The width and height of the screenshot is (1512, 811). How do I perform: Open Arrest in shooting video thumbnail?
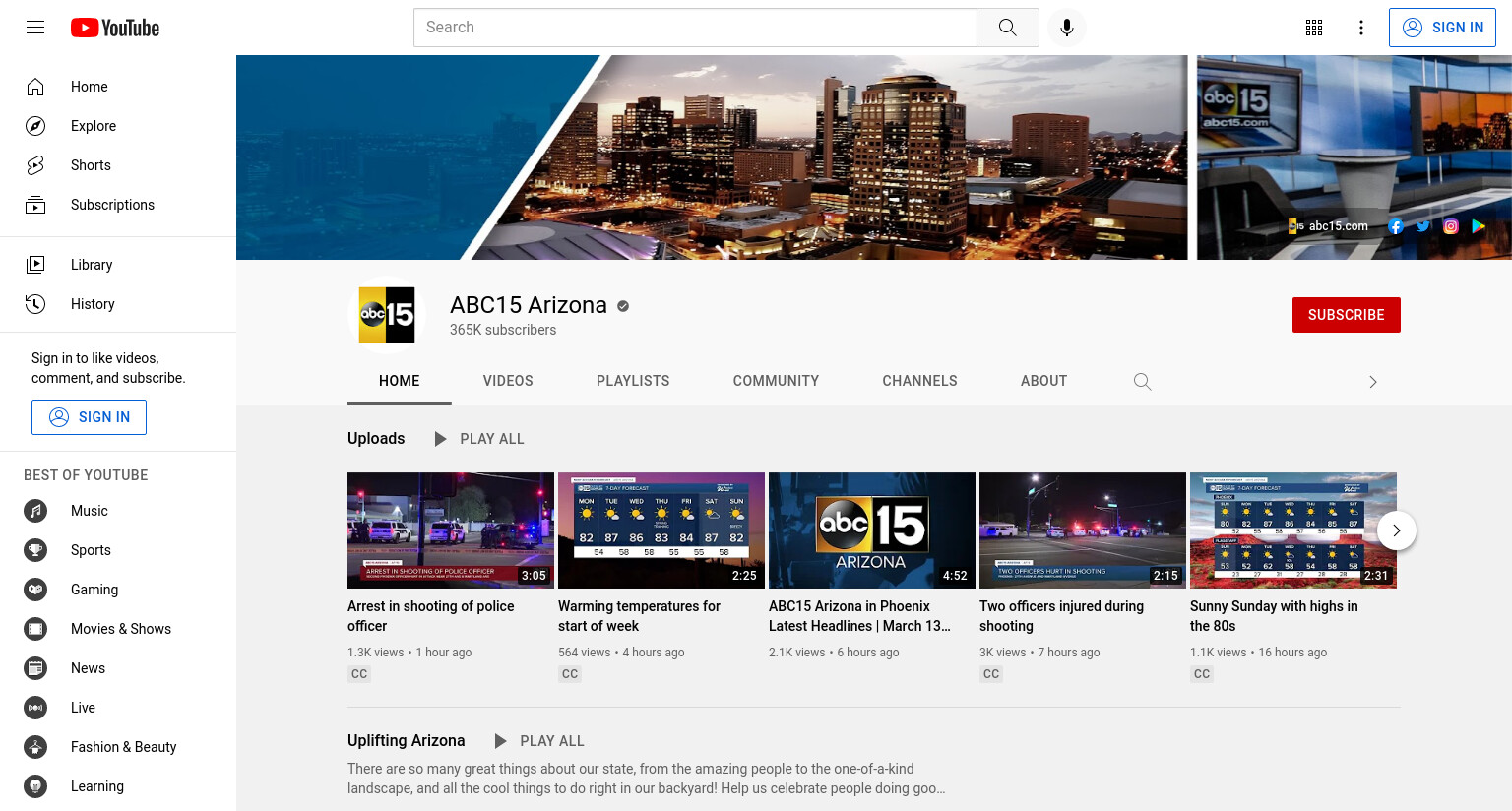click(x=451, y=530)
